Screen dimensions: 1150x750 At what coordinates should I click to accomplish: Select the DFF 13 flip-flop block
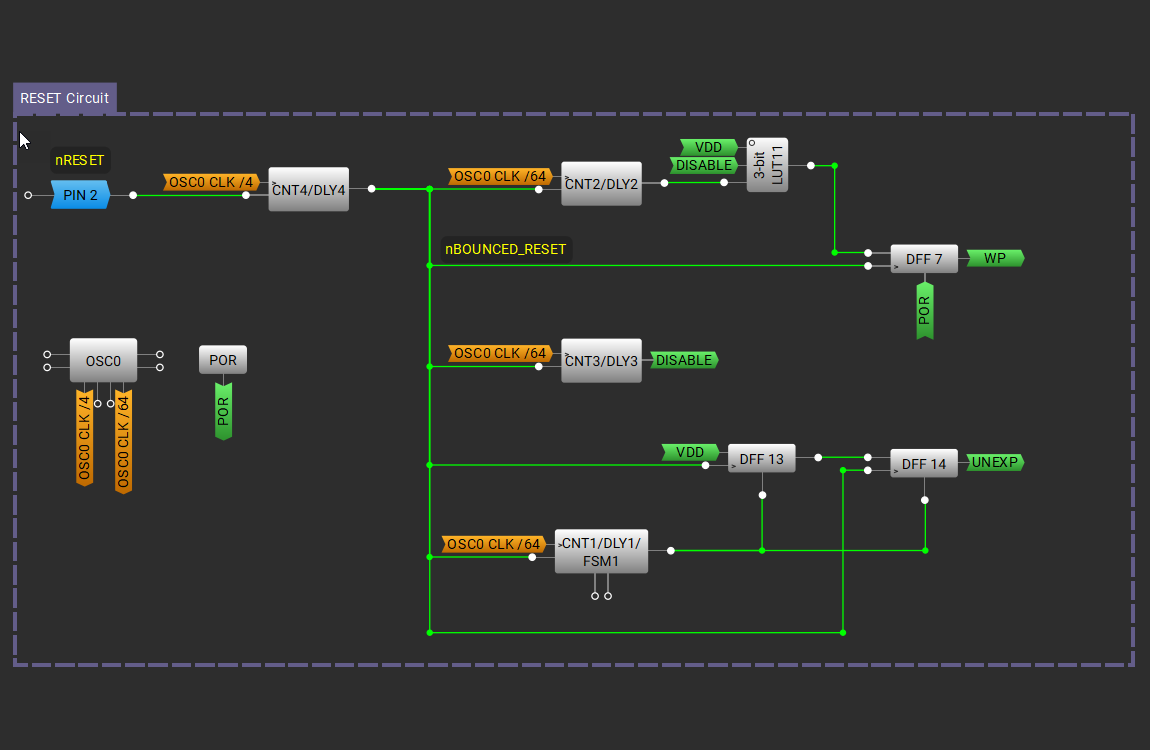(x=761, y=459)
